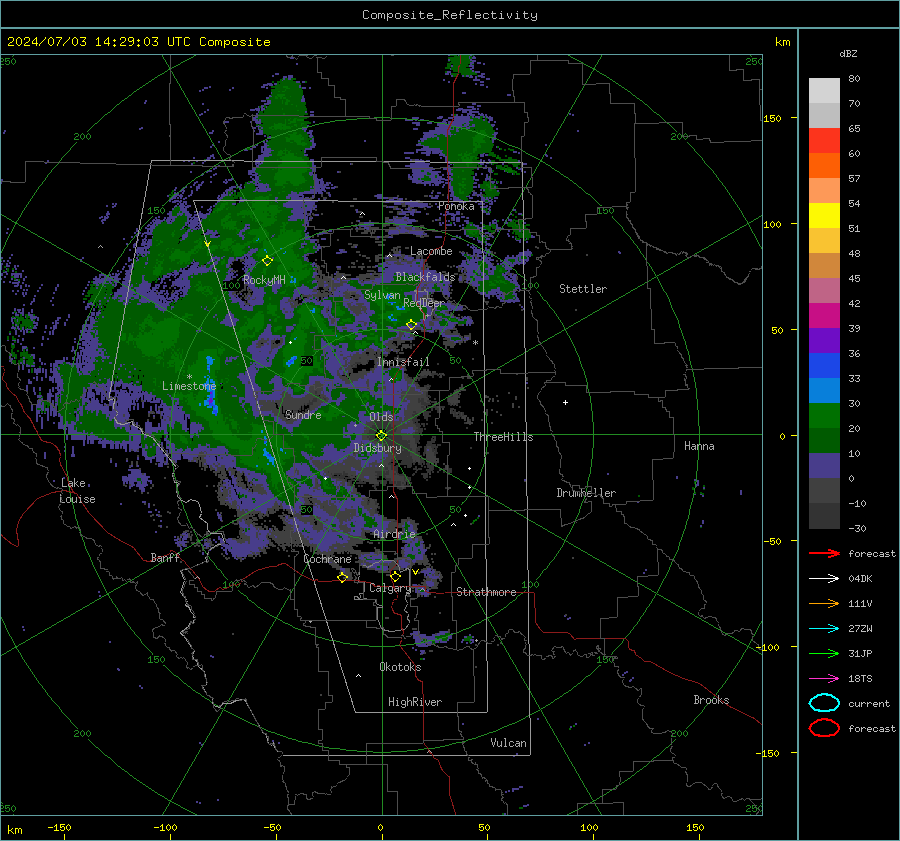900x841 pixels.
Task: Select the light grey 80-70 dBZ swatch
Action: (x=824, y=90)
